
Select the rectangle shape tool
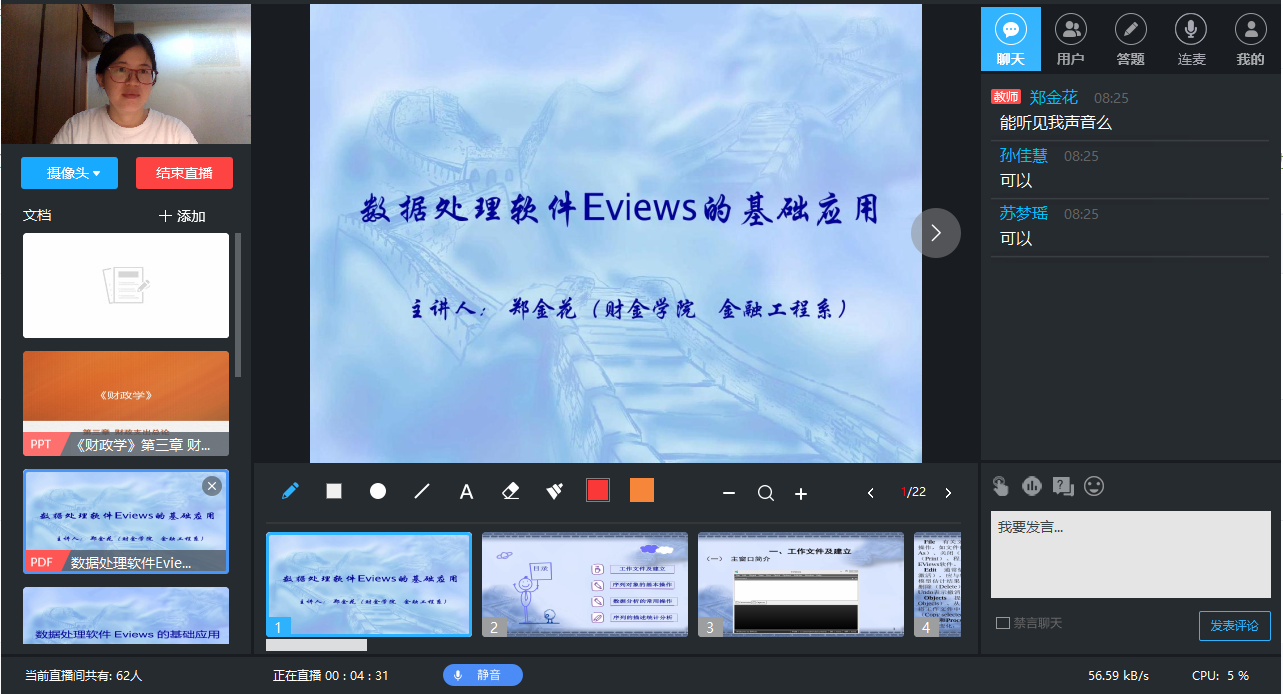click(334, 491)
